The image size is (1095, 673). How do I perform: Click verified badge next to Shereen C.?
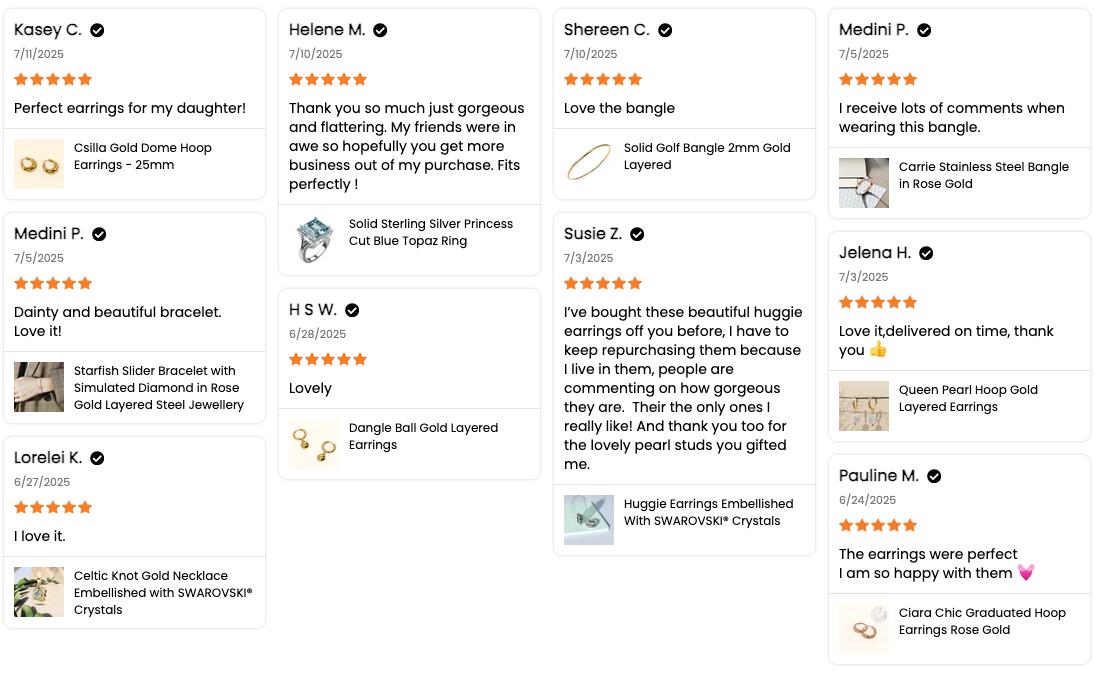pyautogui.click(x=665, y=30)
